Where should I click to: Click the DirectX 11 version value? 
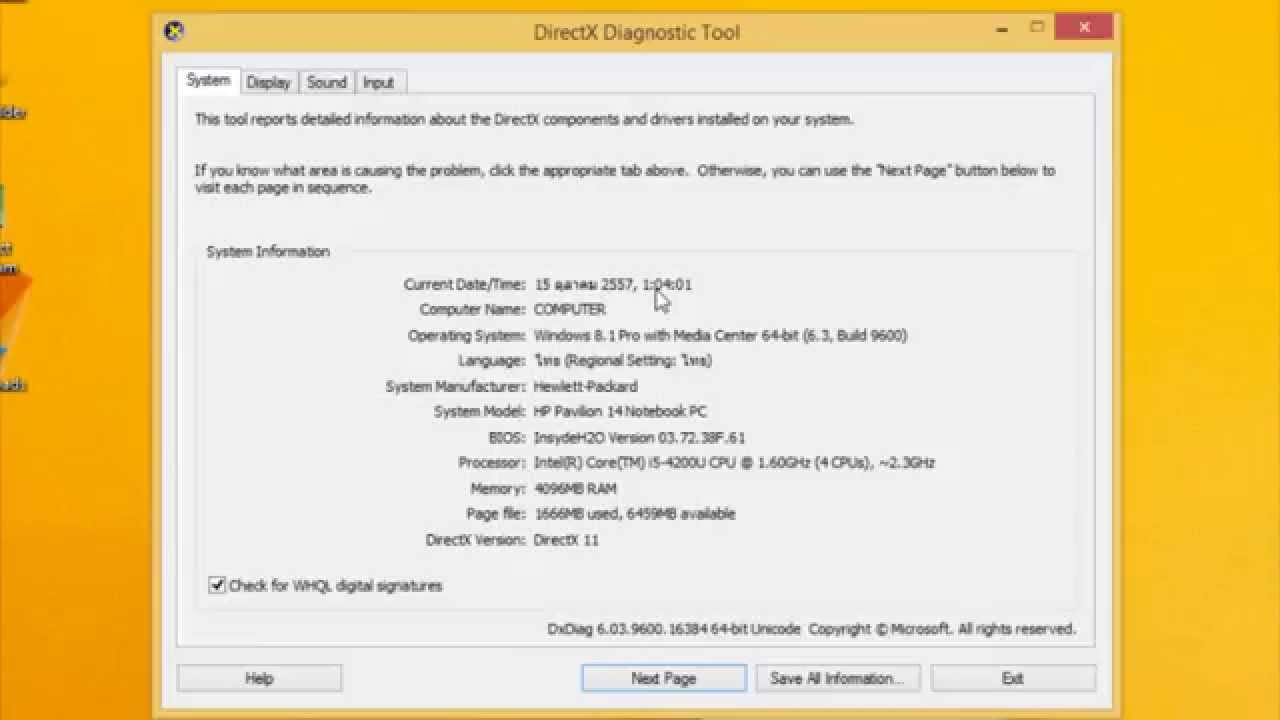pos(566,539)
